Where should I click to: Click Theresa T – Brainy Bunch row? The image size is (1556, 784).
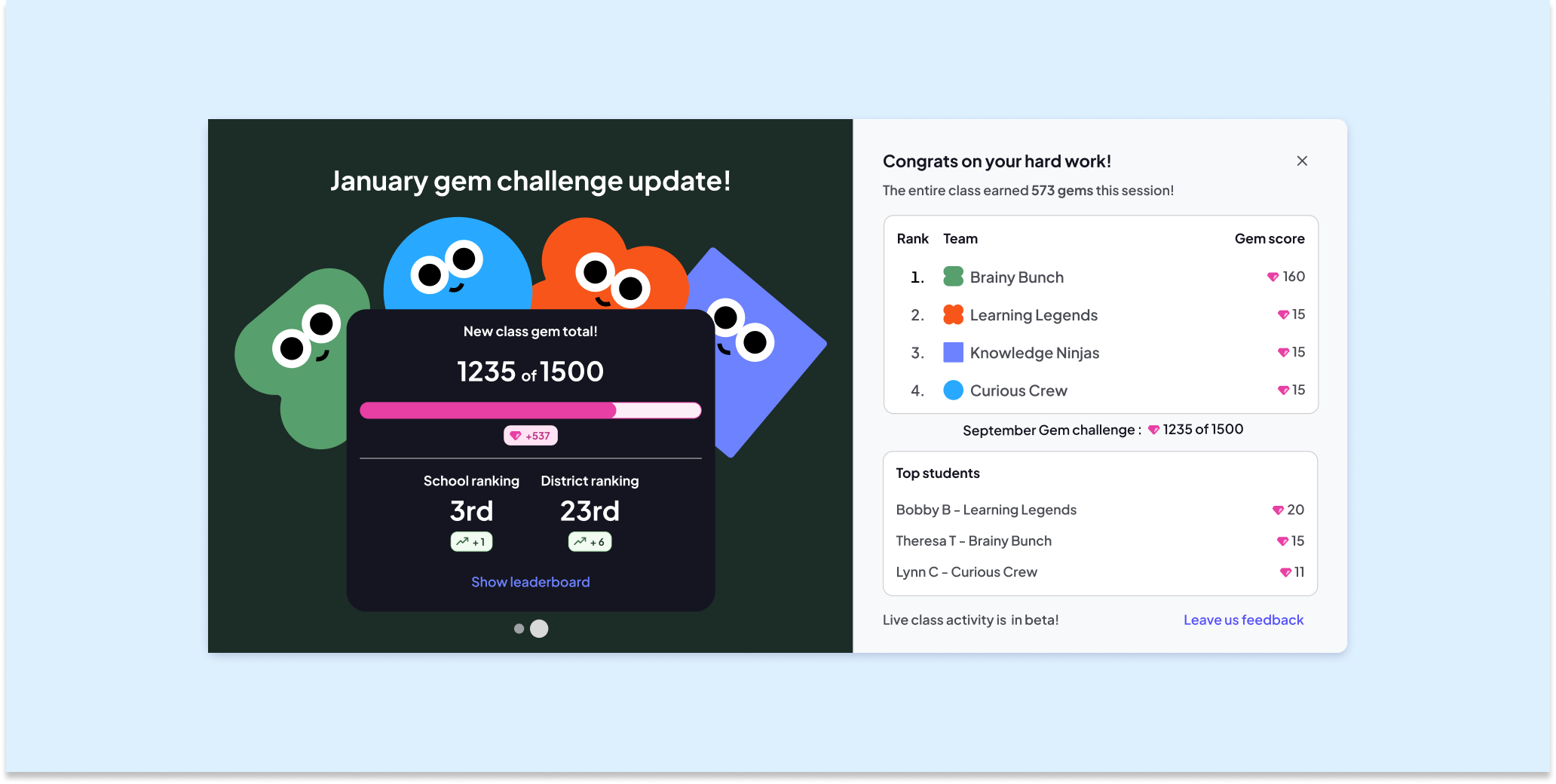click(x=1100, y=541)
